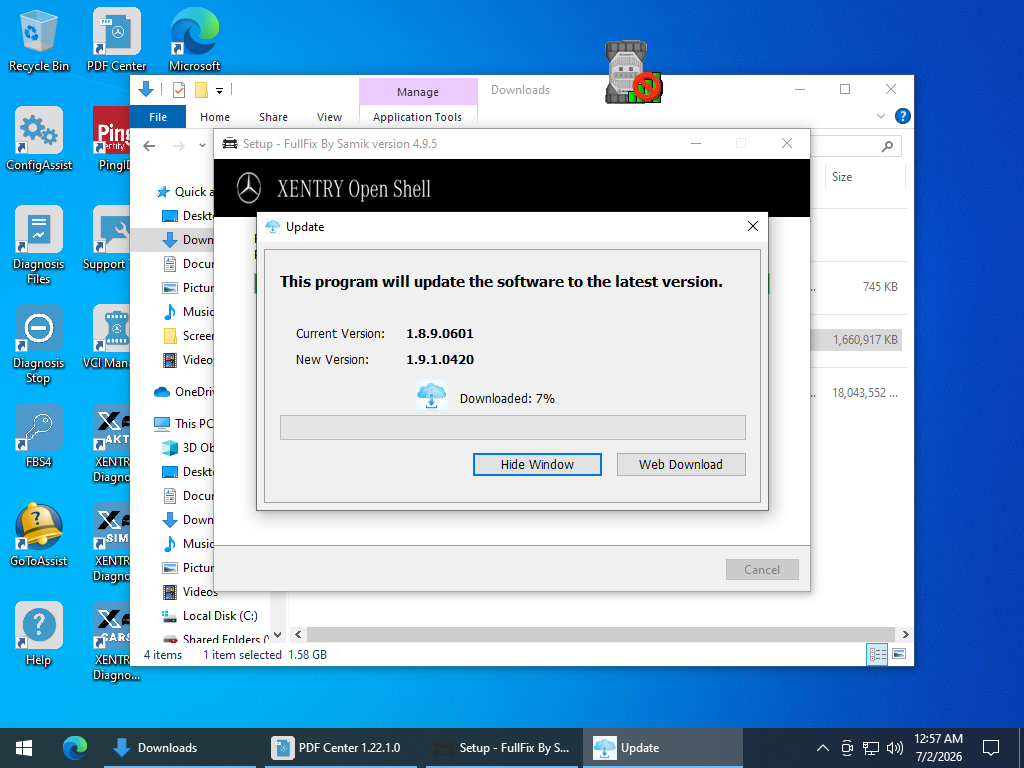Viewport: 1024px width, 768px height.
Task: Open the recent locations dropdown arrow
Action: pos(202,146)
